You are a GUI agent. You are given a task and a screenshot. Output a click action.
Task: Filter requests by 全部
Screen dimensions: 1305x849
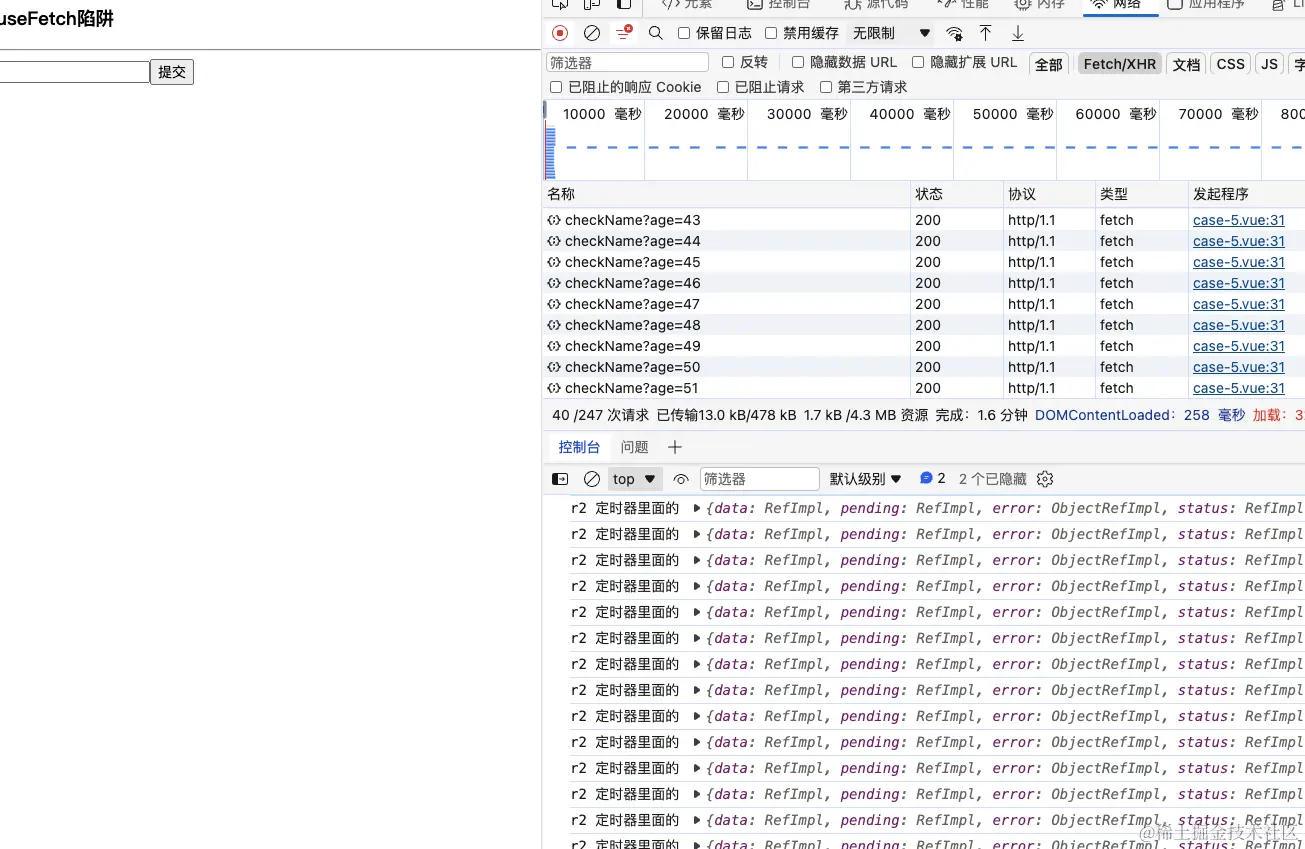click(1049, 64)
